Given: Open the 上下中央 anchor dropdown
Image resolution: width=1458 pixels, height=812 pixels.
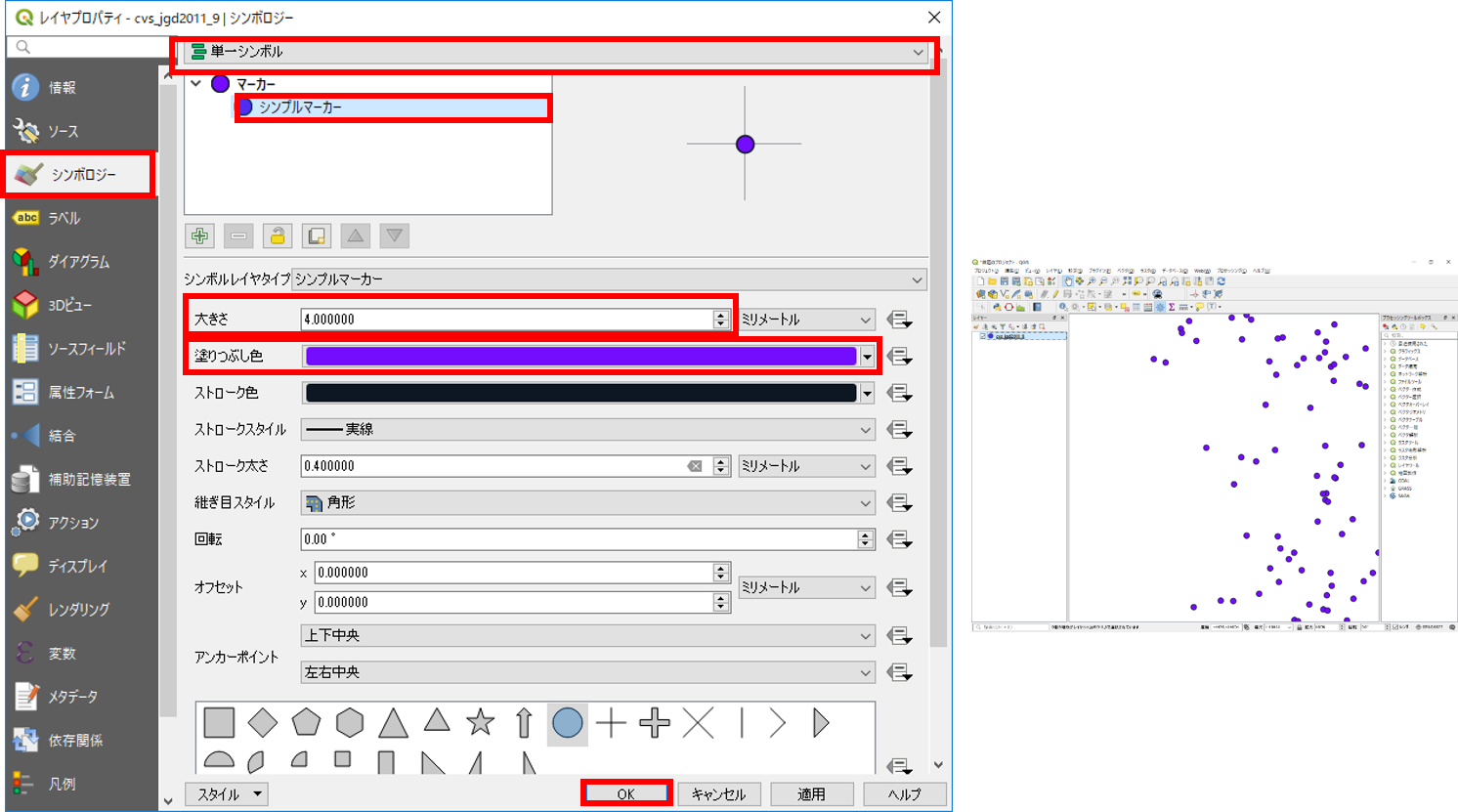Looking at the screenshot, I should pyautogui.click(x=587, y=636).
